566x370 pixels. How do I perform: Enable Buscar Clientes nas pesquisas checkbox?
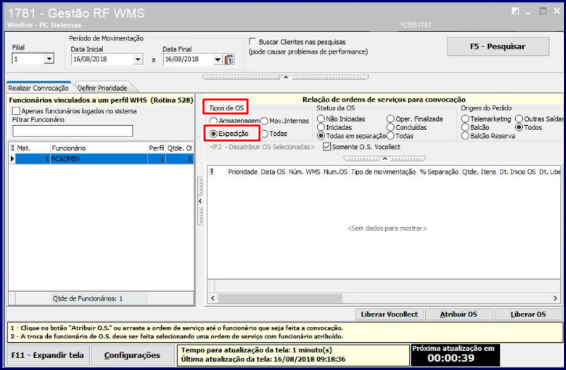point(253,42)
